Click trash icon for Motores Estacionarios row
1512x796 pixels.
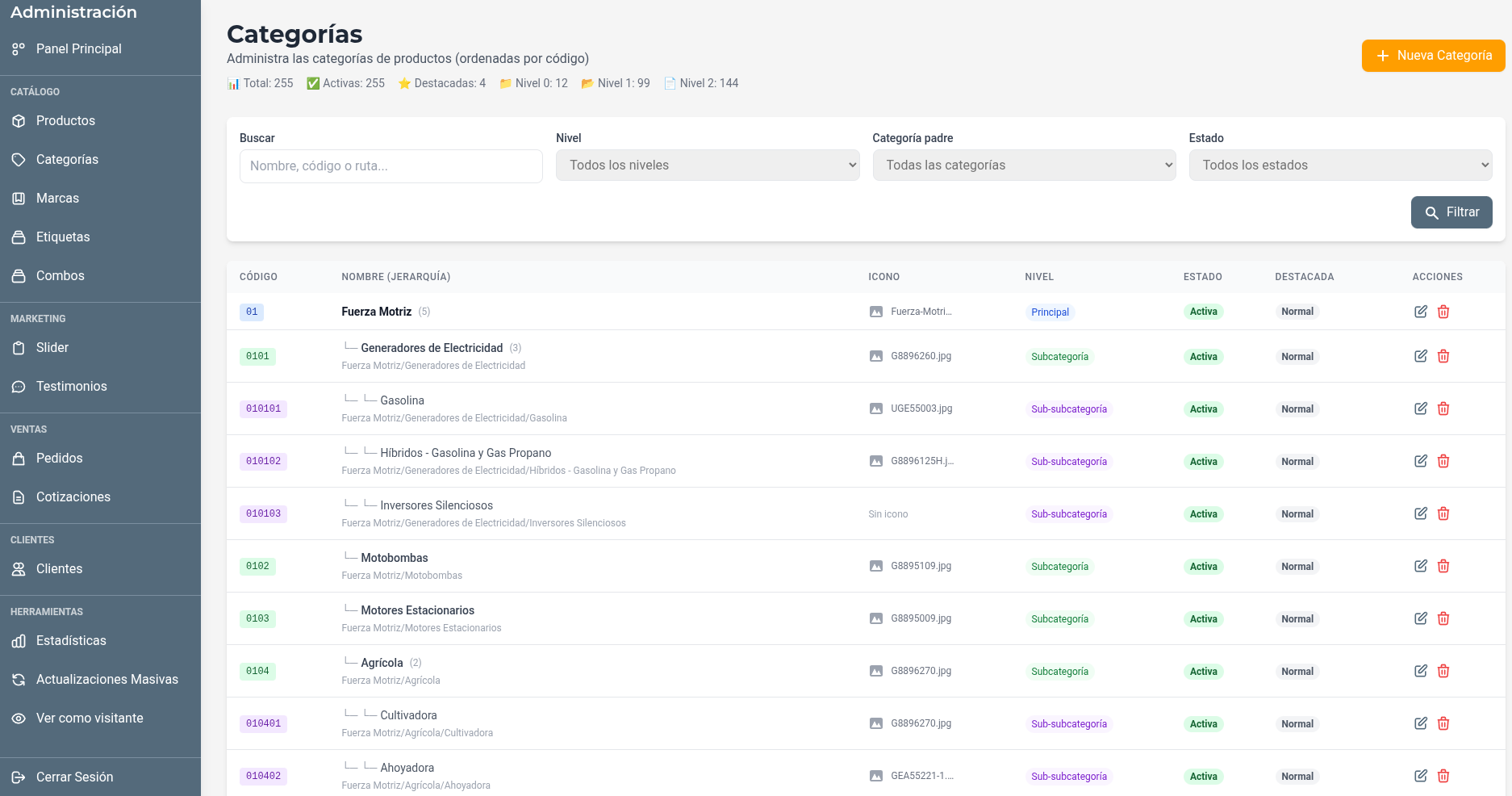pyautogui.click(x=1443, y=618)
